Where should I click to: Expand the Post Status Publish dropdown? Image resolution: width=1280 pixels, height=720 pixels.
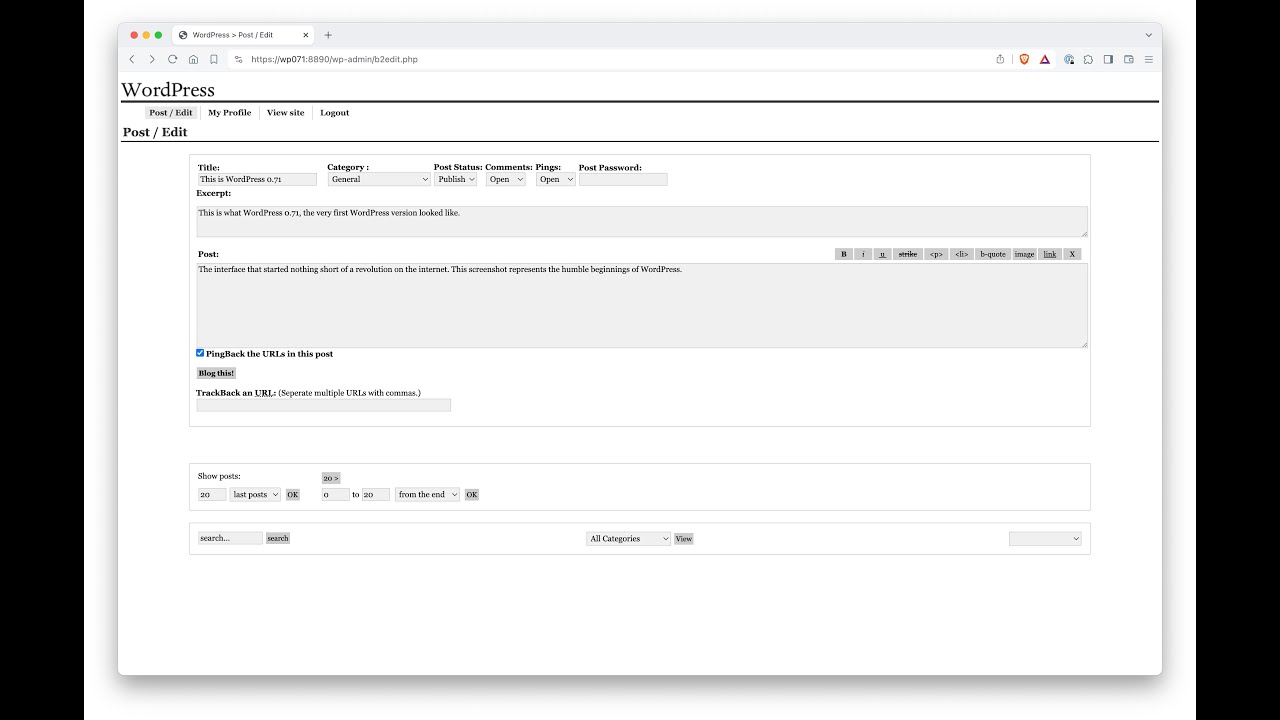click(456, 179)
